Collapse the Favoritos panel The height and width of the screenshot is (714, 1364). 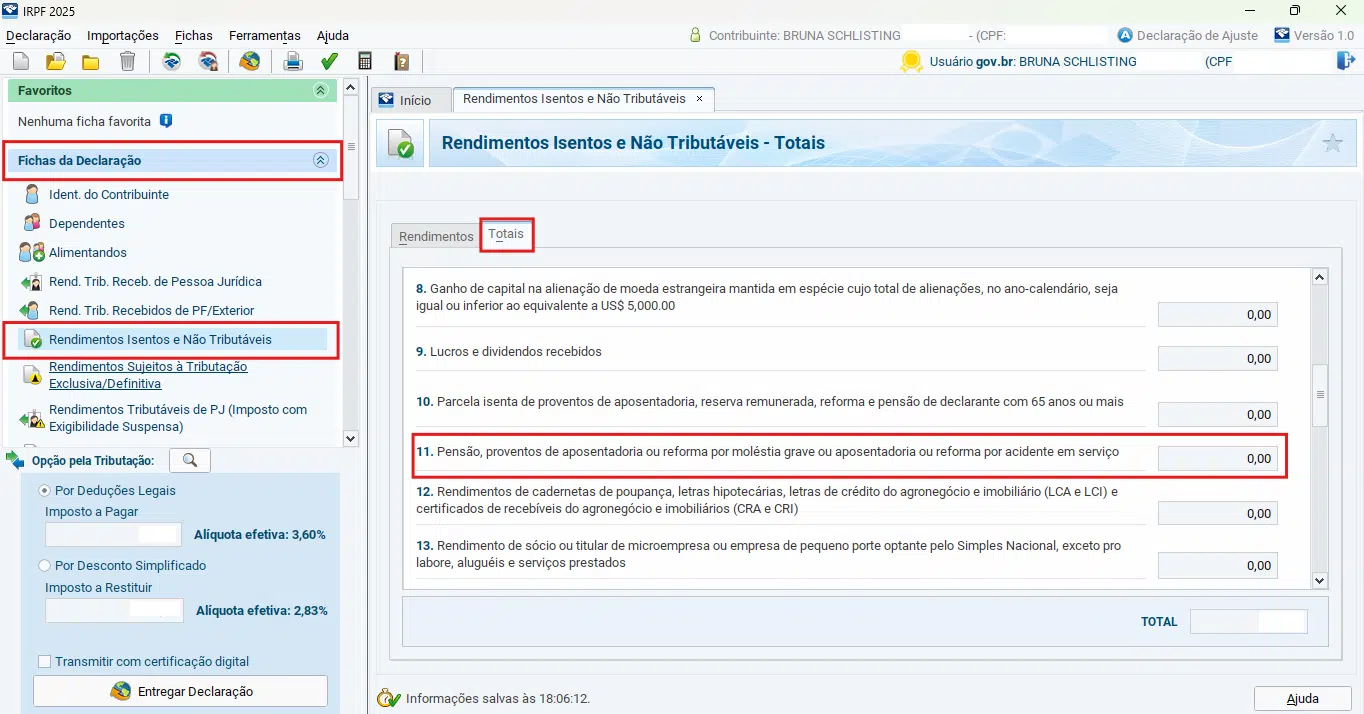(x=320, y=90)
